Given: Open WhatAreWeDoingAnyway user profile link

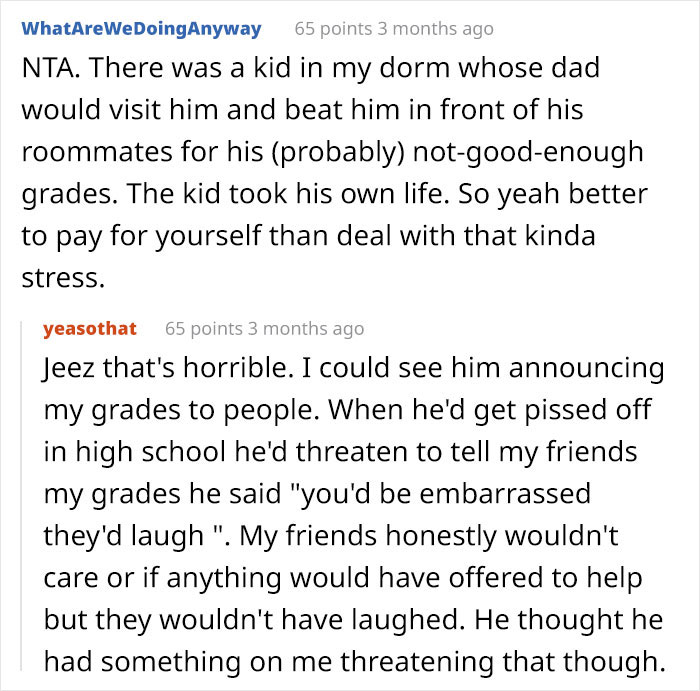Looking at the screenshot, I should tap(141, 29).
